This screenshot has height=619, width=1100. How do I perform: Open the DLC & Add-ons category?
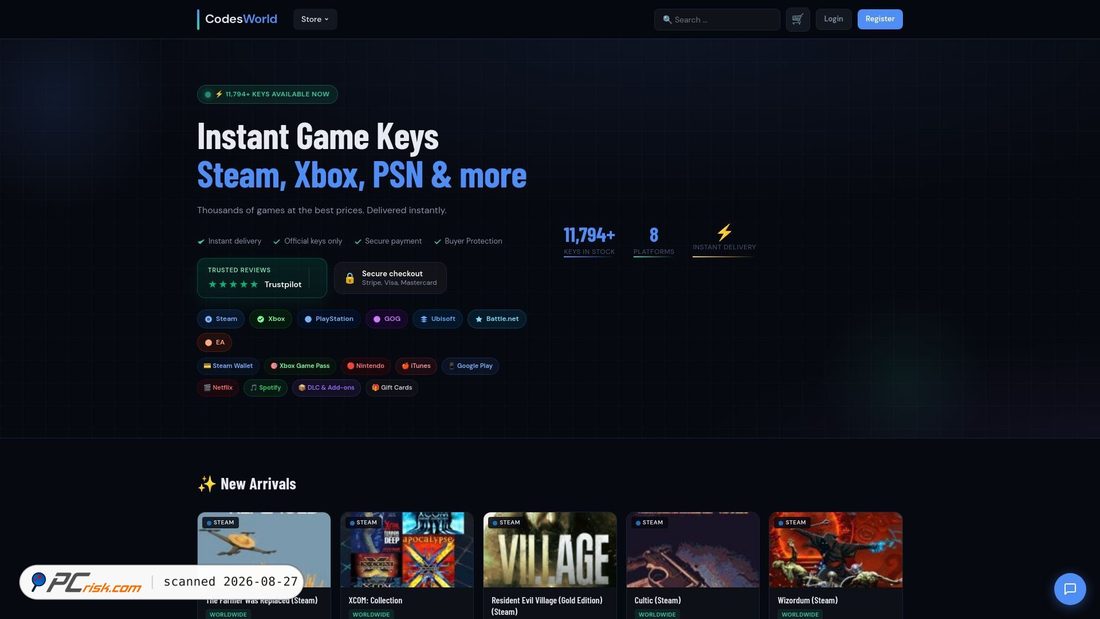pos(326,387)
